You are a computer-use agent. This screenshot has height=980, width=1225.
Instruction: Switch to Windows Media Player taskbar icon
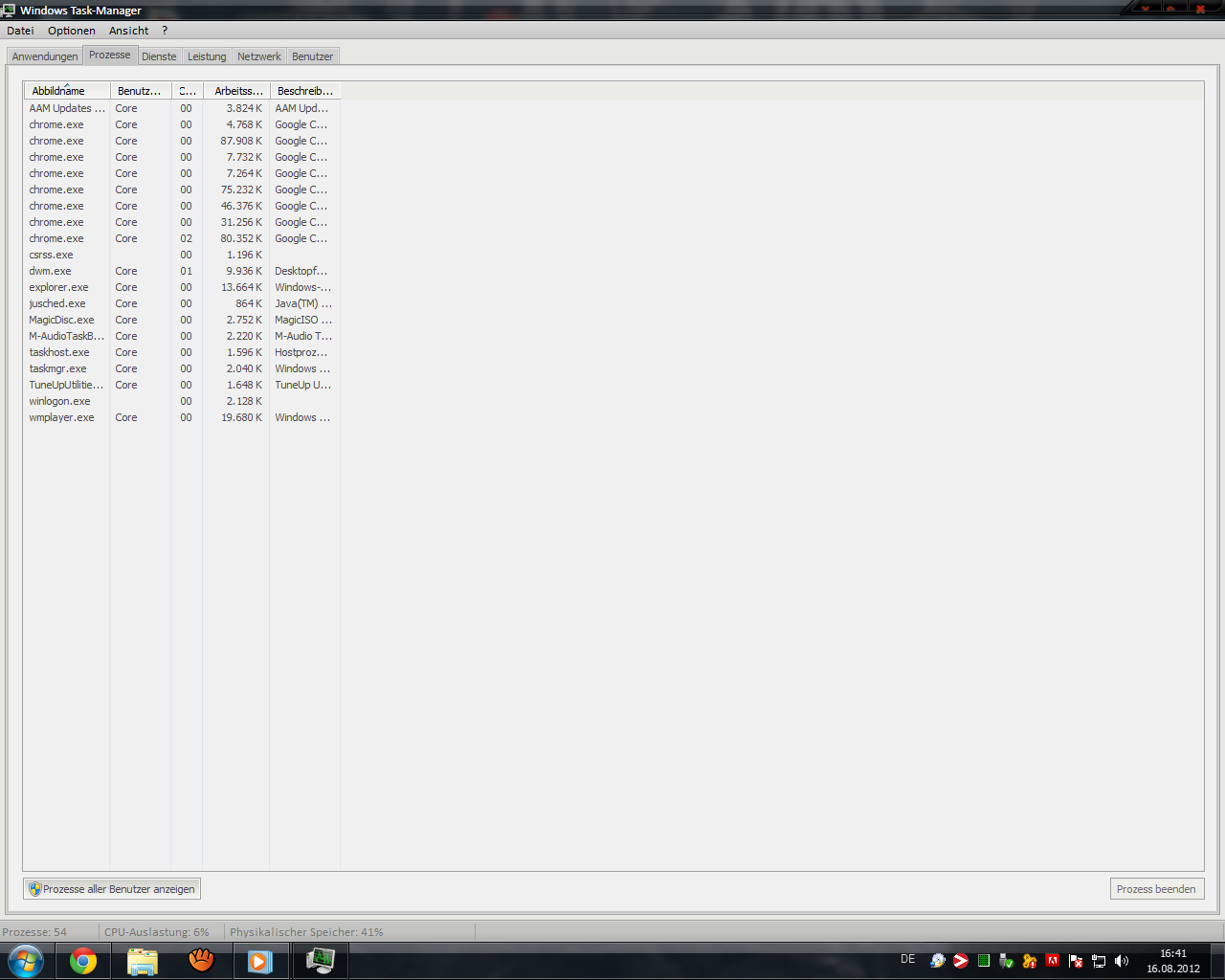pyautogui.click(x=260, y=960)
